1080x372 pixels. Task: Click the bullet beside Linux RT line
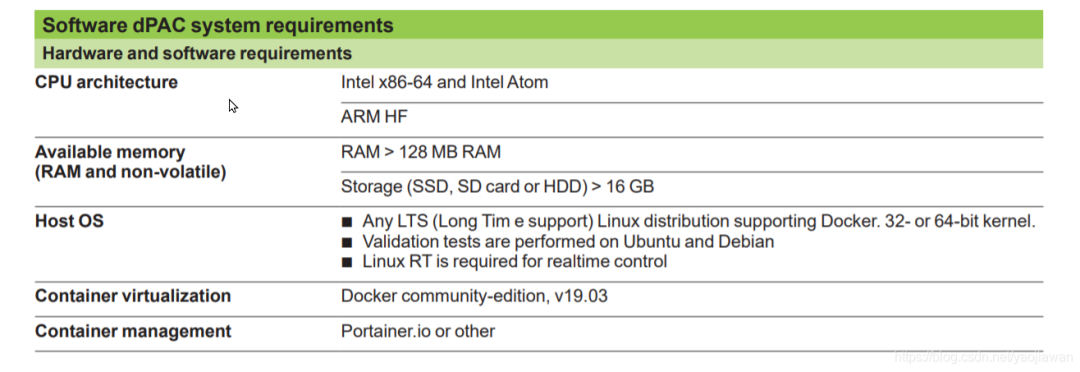pyautogui.click(x=347, y=262)
